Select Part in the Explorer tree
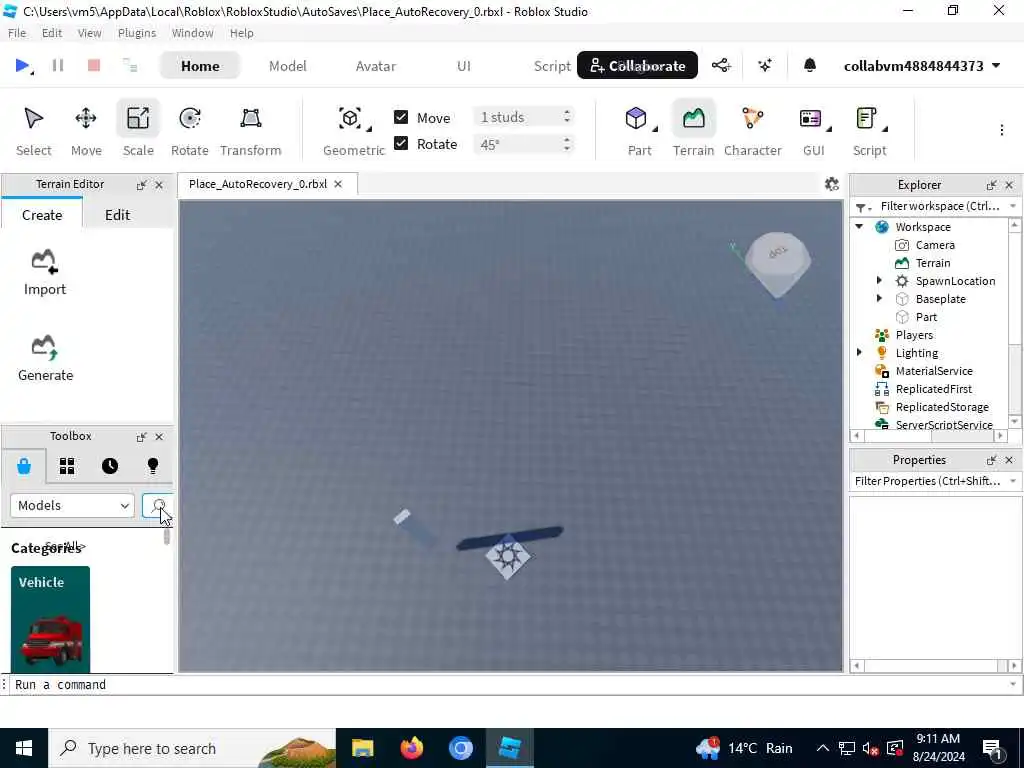1024x768 pixels. 926,317
